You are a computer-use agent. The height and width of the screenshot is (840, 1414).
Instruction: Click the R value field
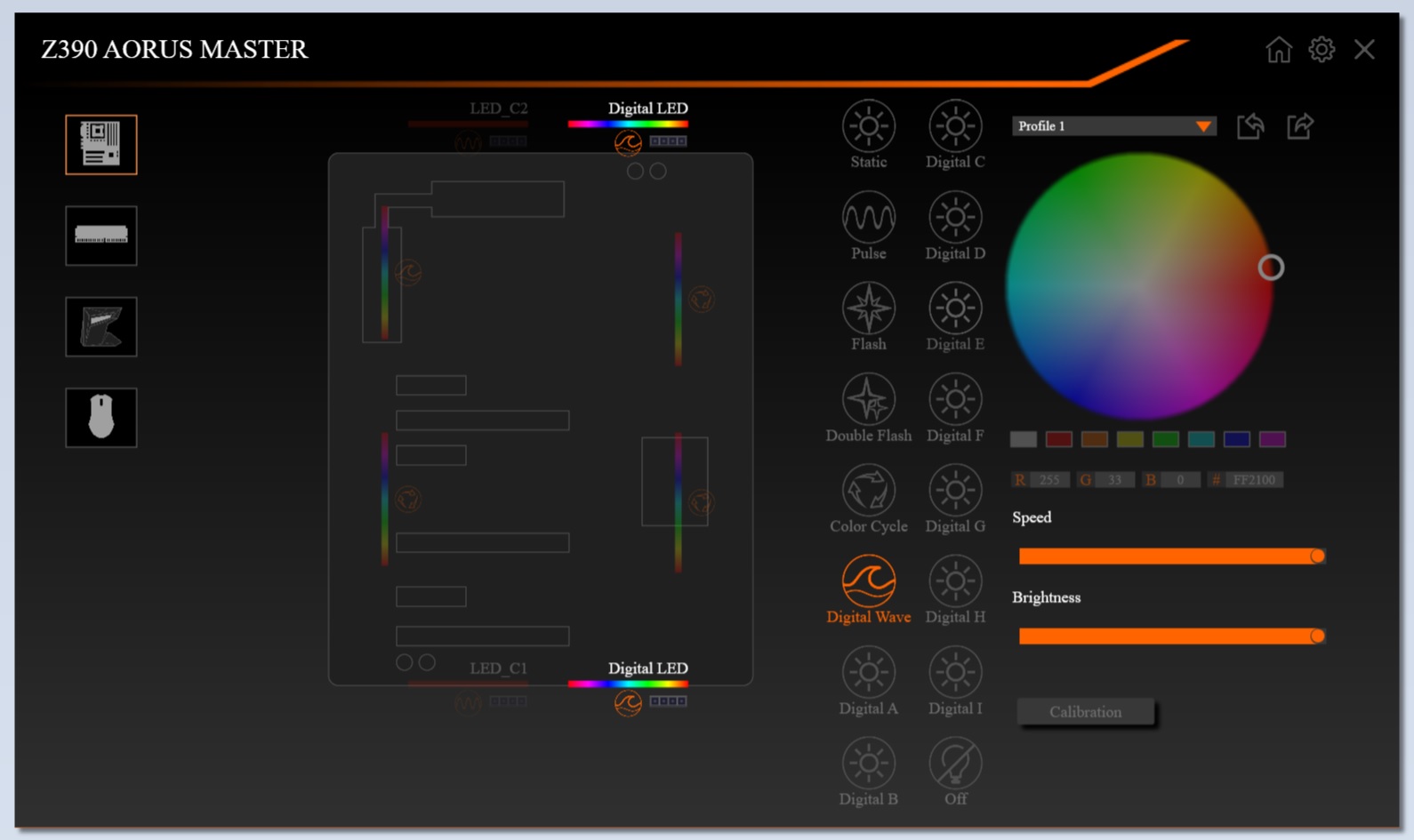click(1050, 480)
